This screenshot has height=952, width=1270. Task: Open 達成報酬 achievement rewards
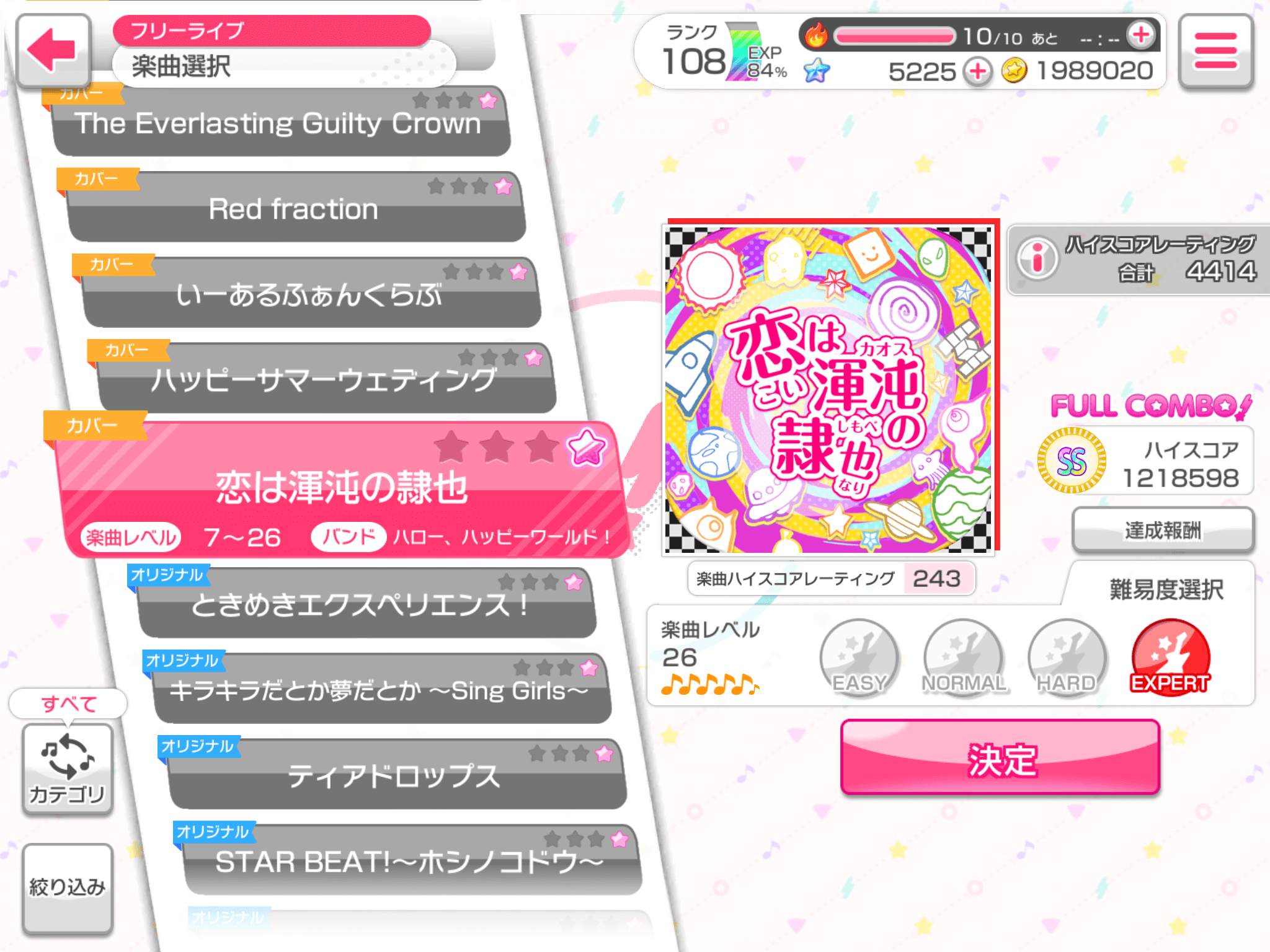[x=1163, y=530]
